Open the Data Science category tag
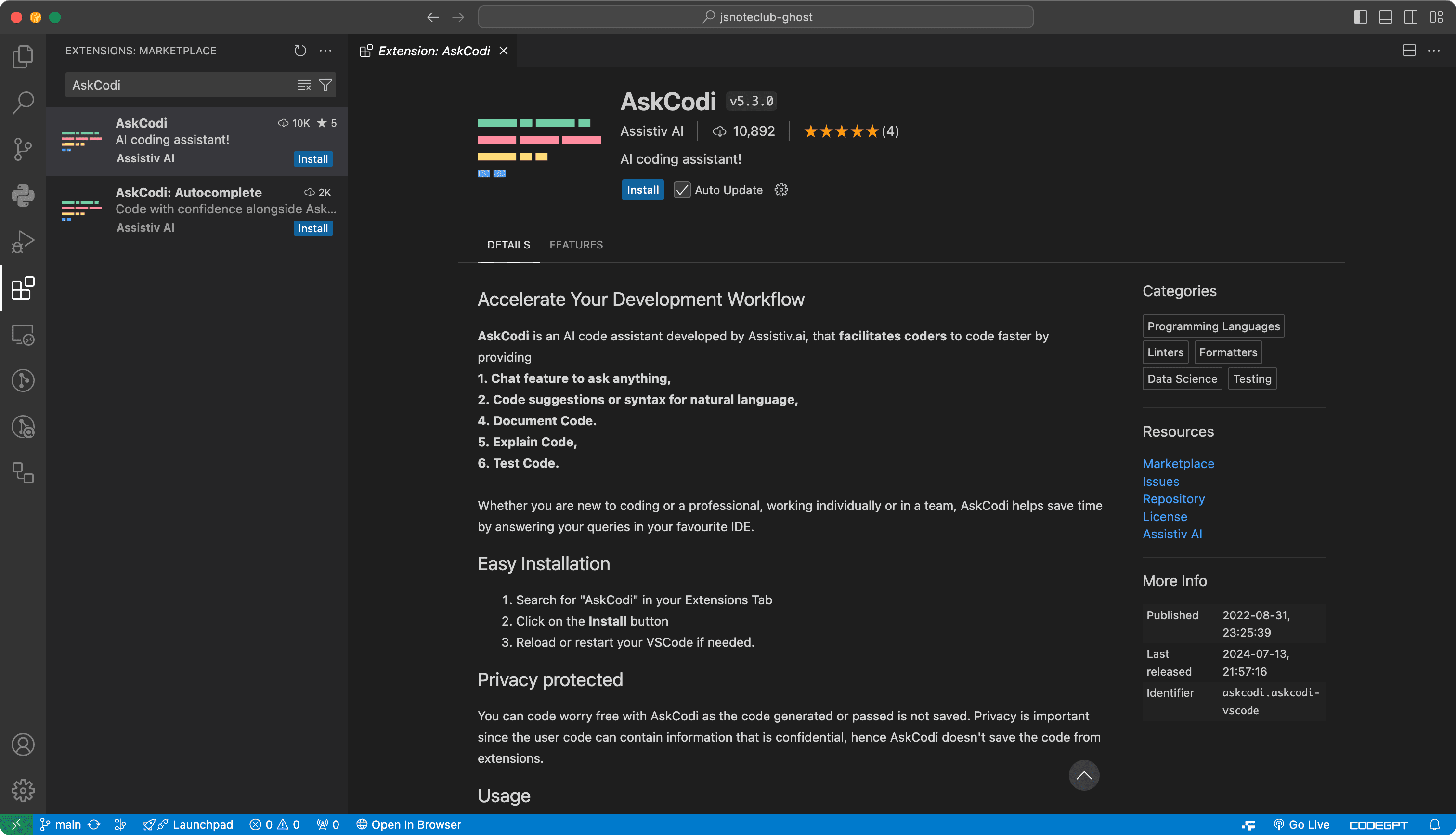 [x=1182, y=379]
